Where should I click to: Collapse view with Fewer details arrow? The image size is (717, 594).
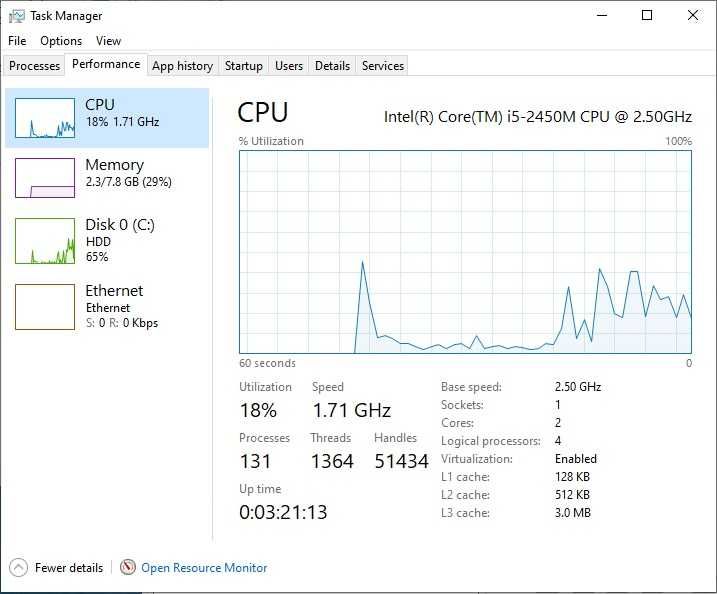coord(18,567)
